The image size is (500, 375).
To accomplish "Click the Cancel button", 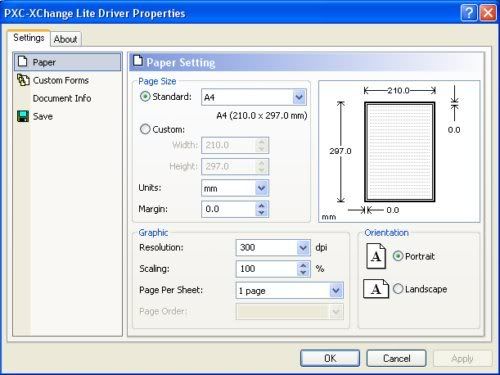I will [x=396, y=358].
